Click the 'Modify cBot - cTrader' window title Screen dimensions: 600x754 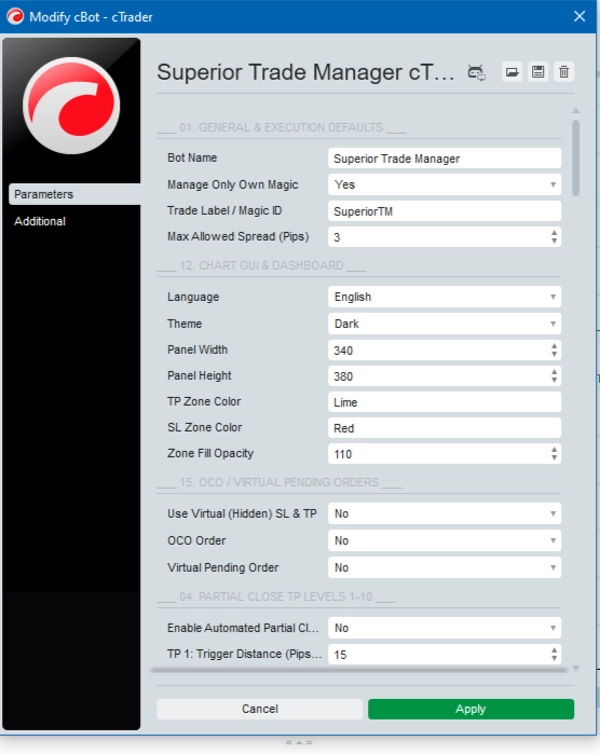pyautogui.click(x=91, y=17)
